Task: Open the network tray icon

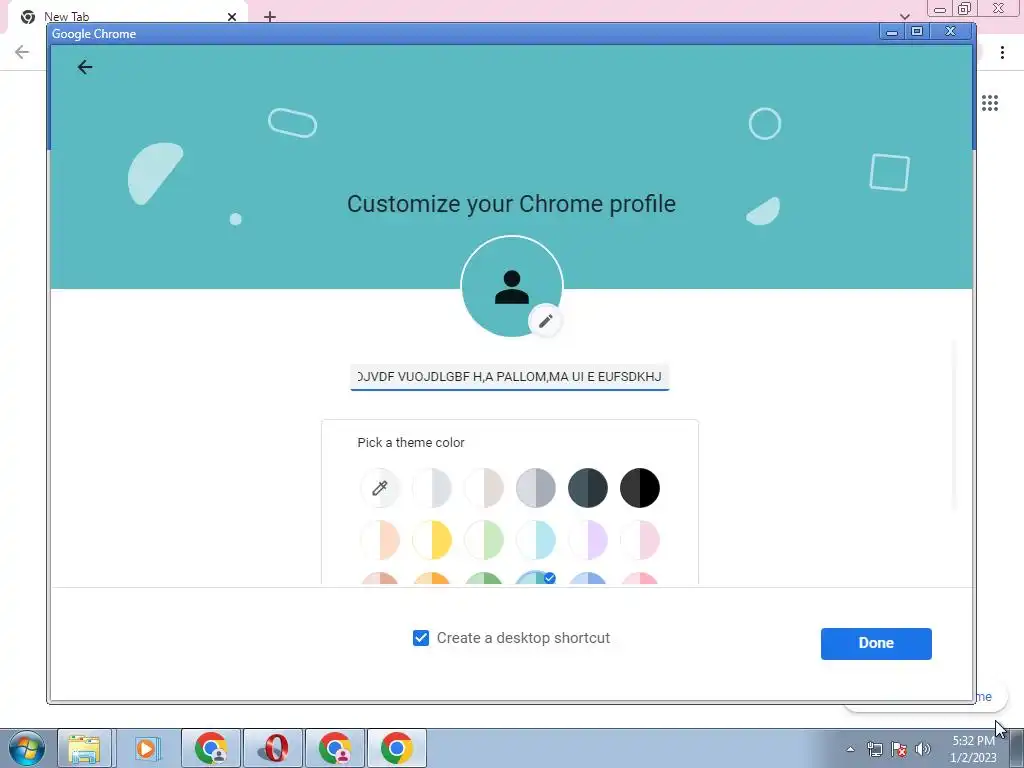Action: (874, 749)
